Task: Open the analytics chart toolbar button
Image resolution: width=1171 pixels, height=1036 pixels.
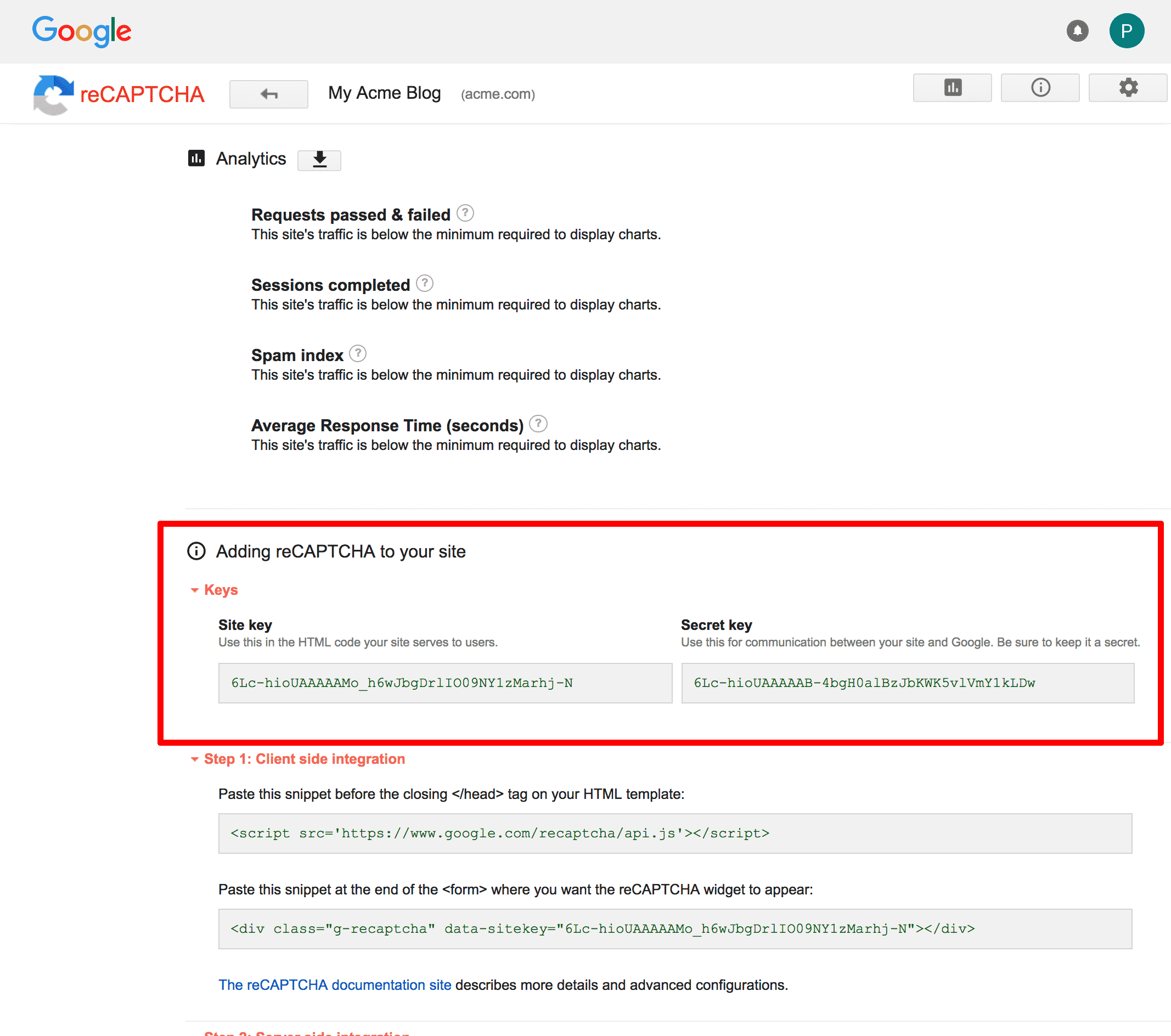Action: 952,88
